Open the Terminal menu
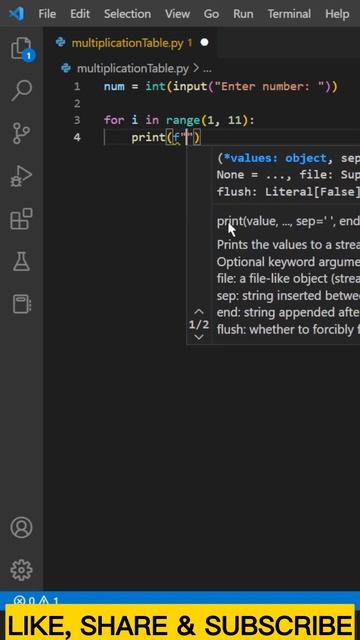 289,14
